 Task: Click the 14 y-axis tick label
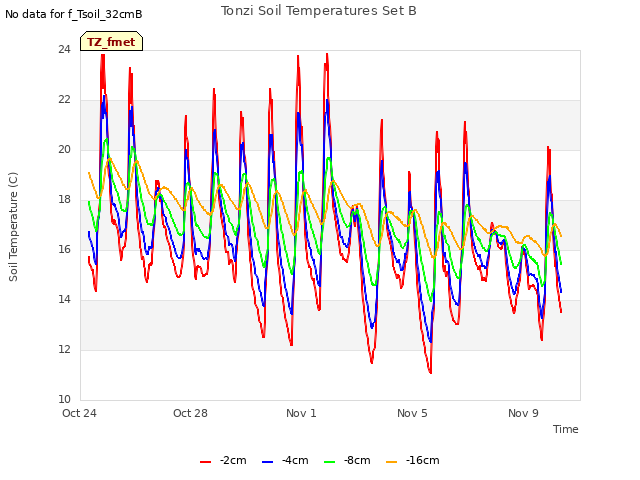click(64, 300)
